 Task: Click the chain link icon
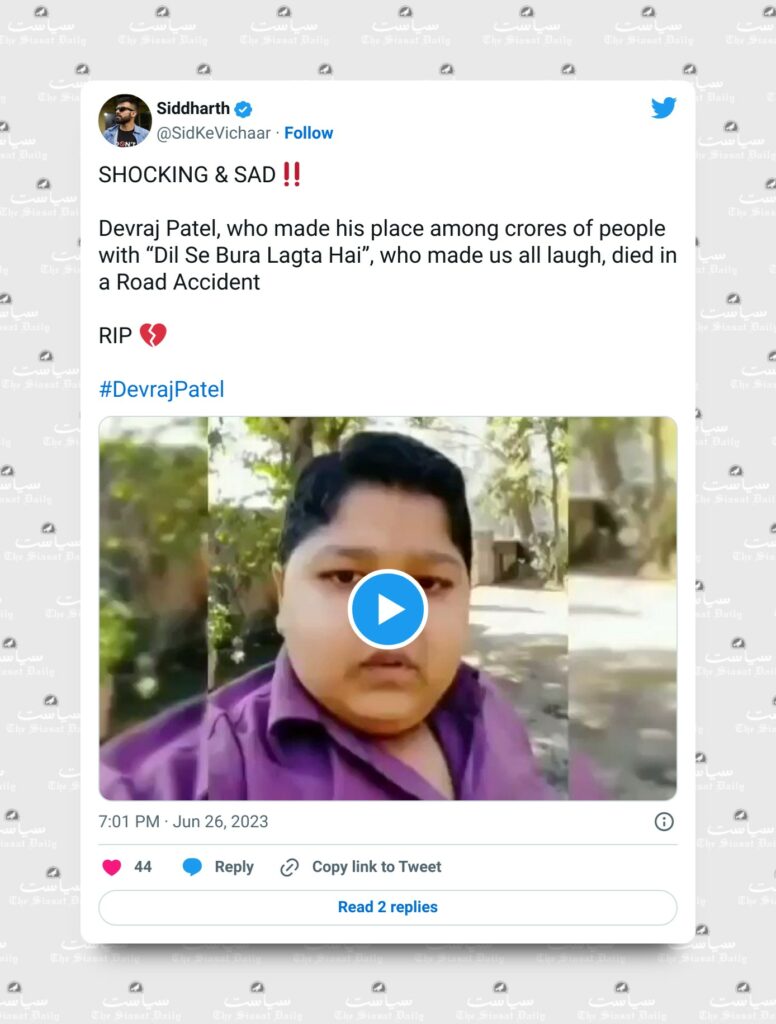coord(289,867)
